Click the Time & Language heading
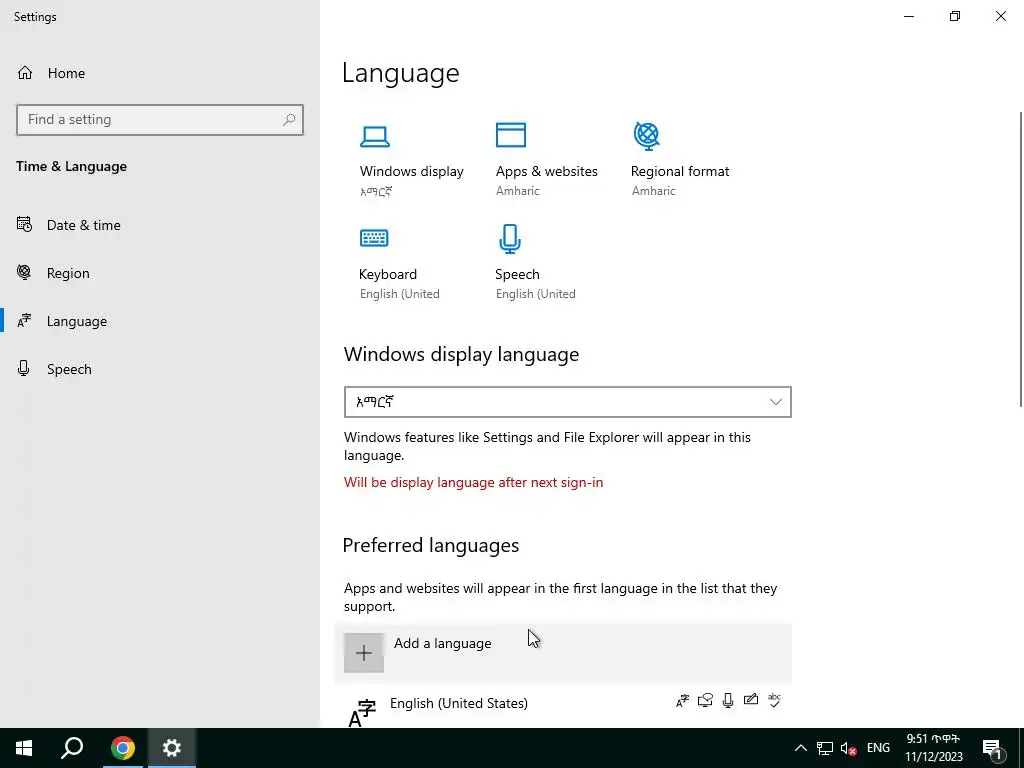The image size is (1024, 768). point(72,167)
